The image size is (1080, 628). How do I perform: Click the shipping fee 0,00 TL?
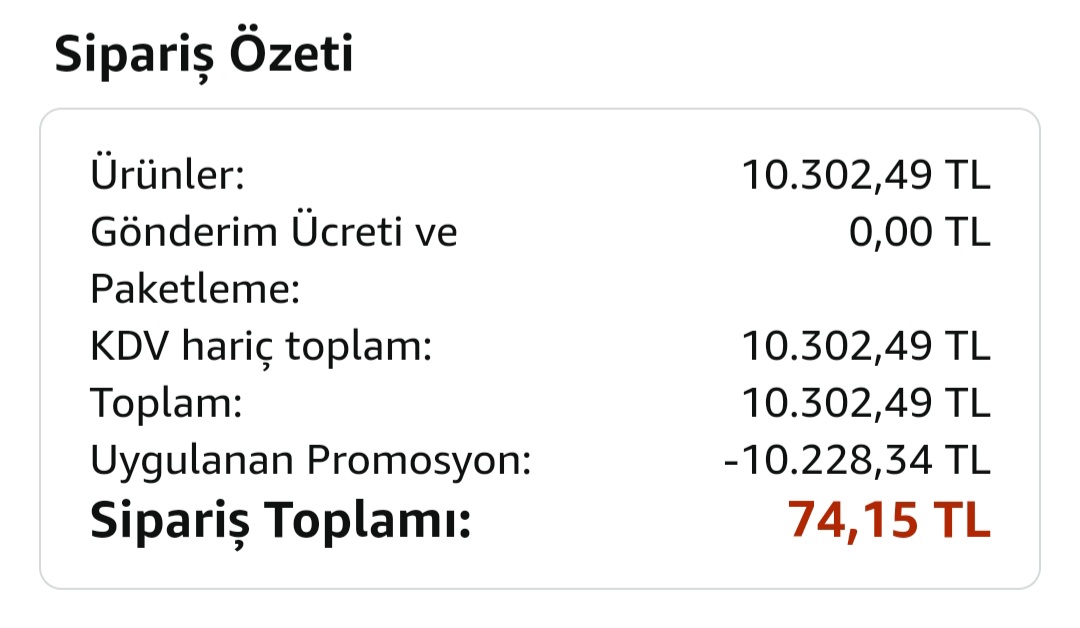919,232
